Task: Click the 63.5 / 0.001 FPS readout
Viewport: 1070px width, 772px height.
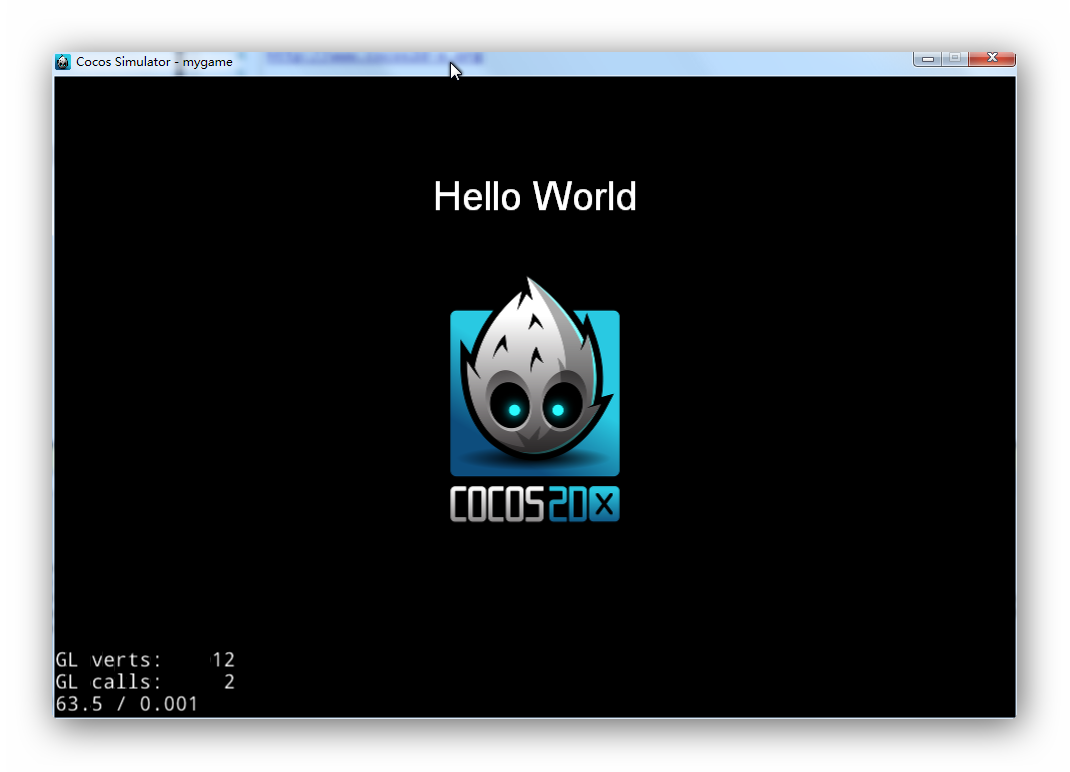Action: (x=126, y=704)
